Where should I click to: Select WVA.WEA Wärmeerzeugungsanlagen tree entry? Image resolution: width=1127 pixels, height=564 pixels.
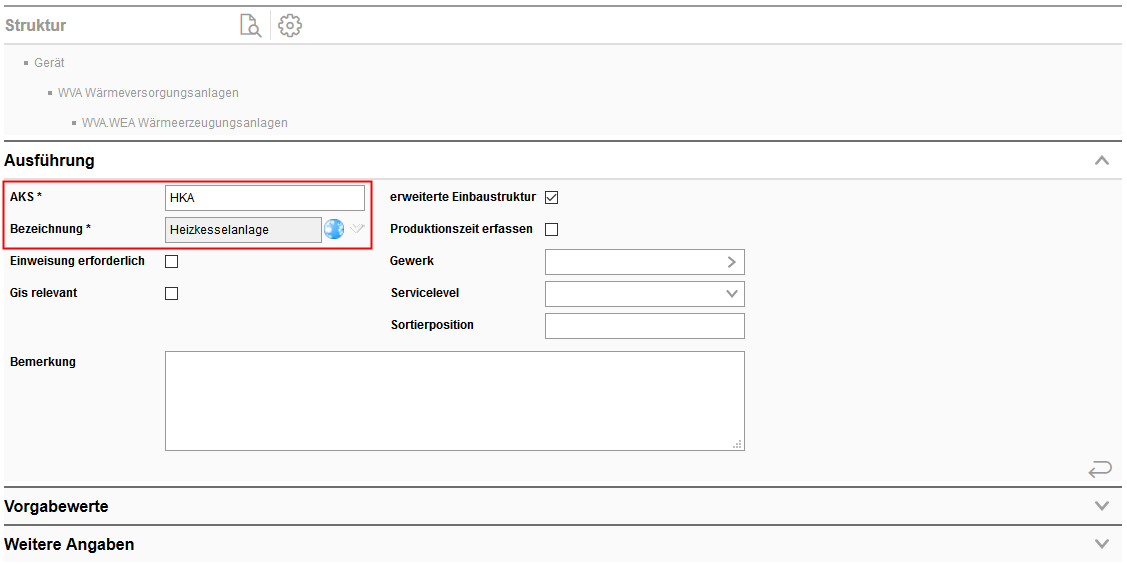pyautogui.click(x=184, y=123)
